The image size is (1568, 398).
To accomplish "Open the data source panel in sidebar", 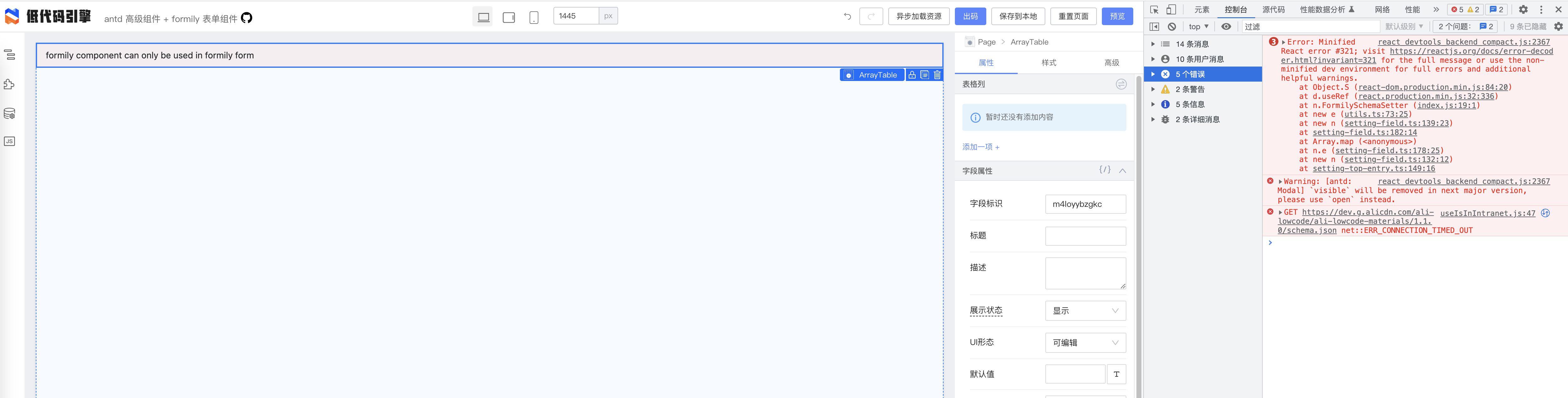I will pyautogui.click(x=9, y=113).
